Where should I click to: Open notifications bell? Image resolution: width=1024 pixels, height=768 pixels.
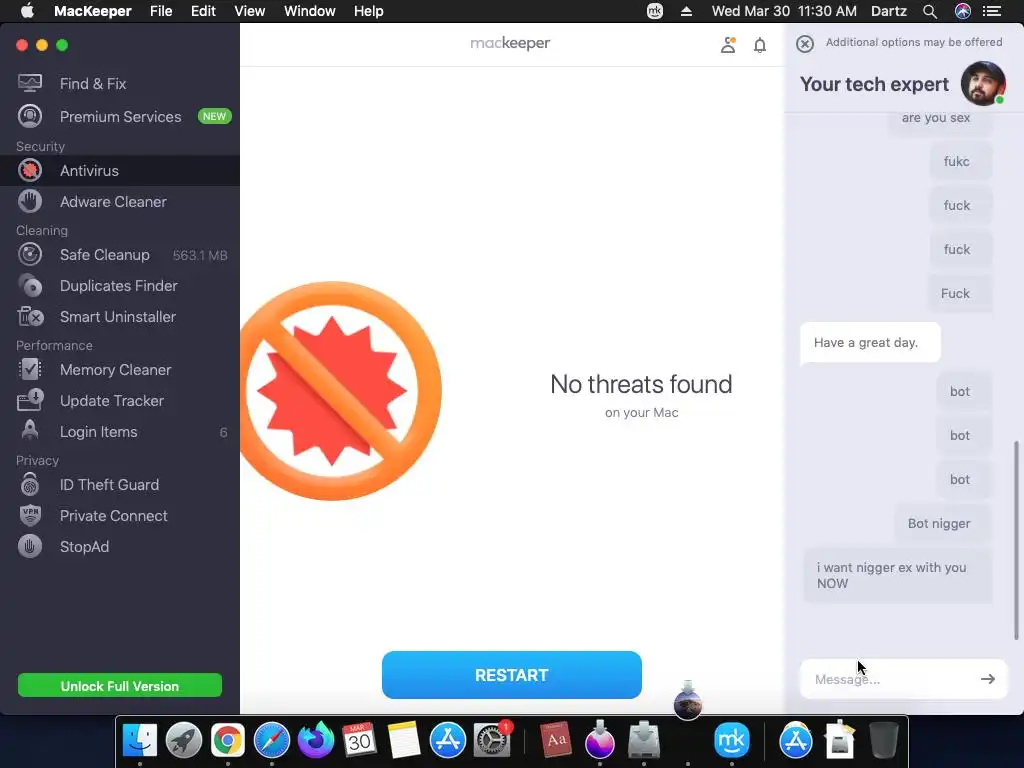(760, 45)
